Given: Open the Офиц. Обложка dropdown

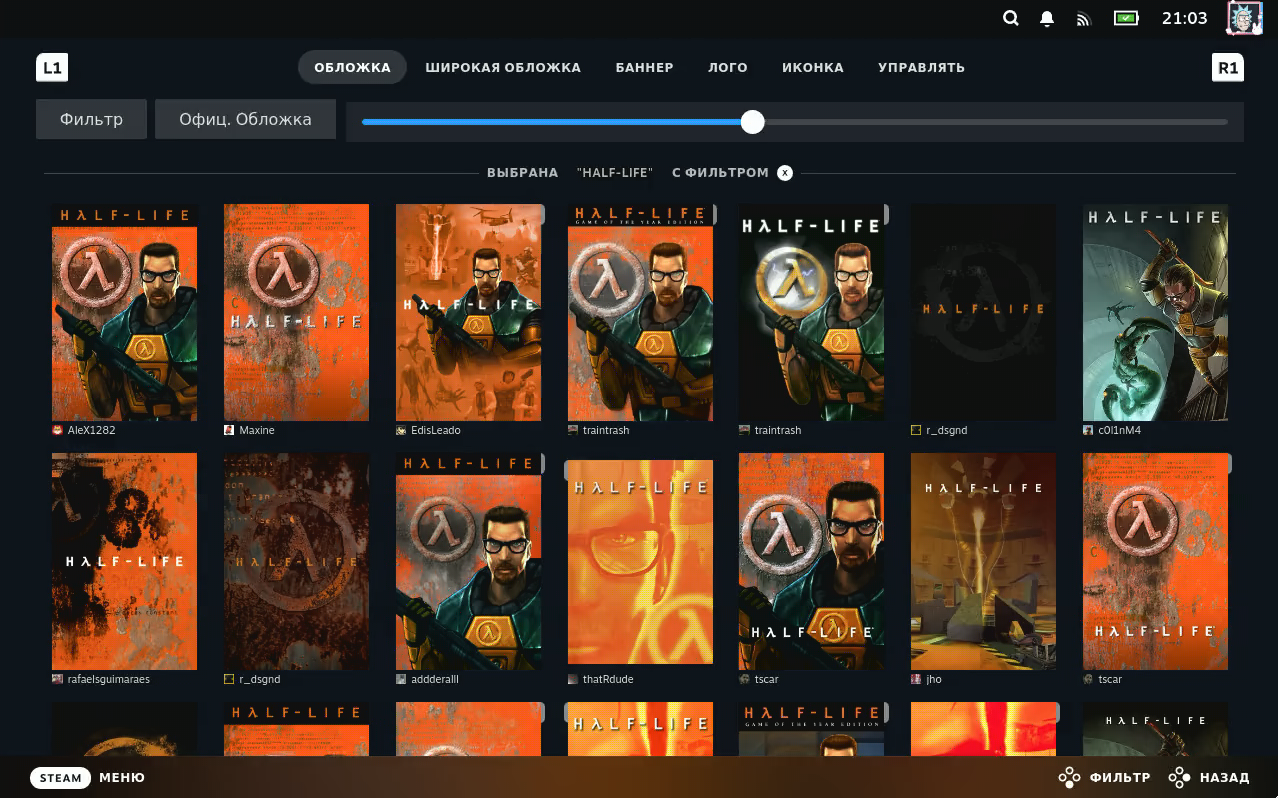Looking at the screenshot, I should click(x=245, y=119).
